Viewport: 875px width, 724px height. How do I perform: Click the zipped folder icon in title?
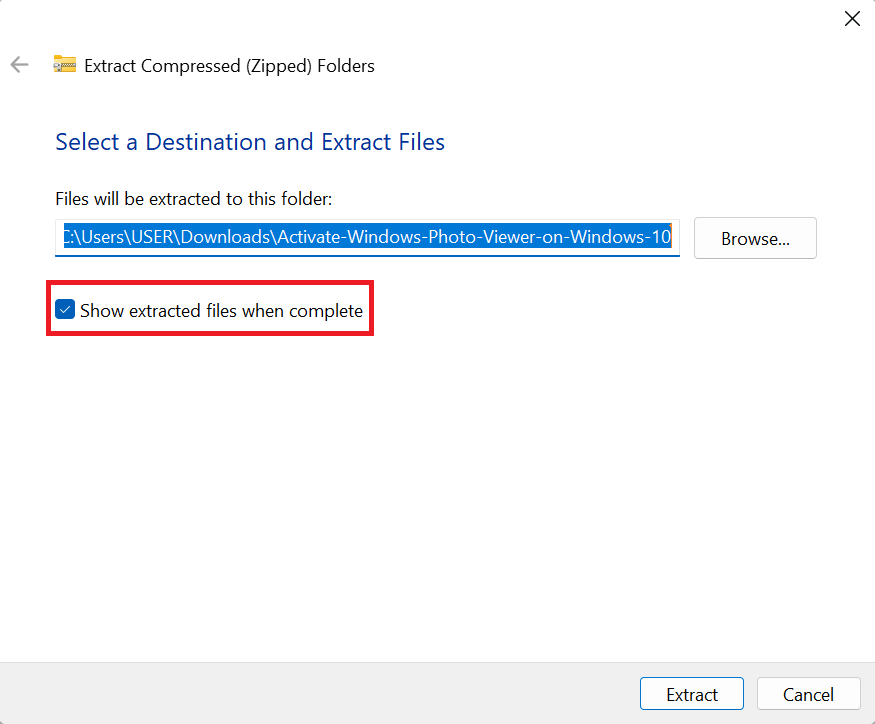click(65, 64)
